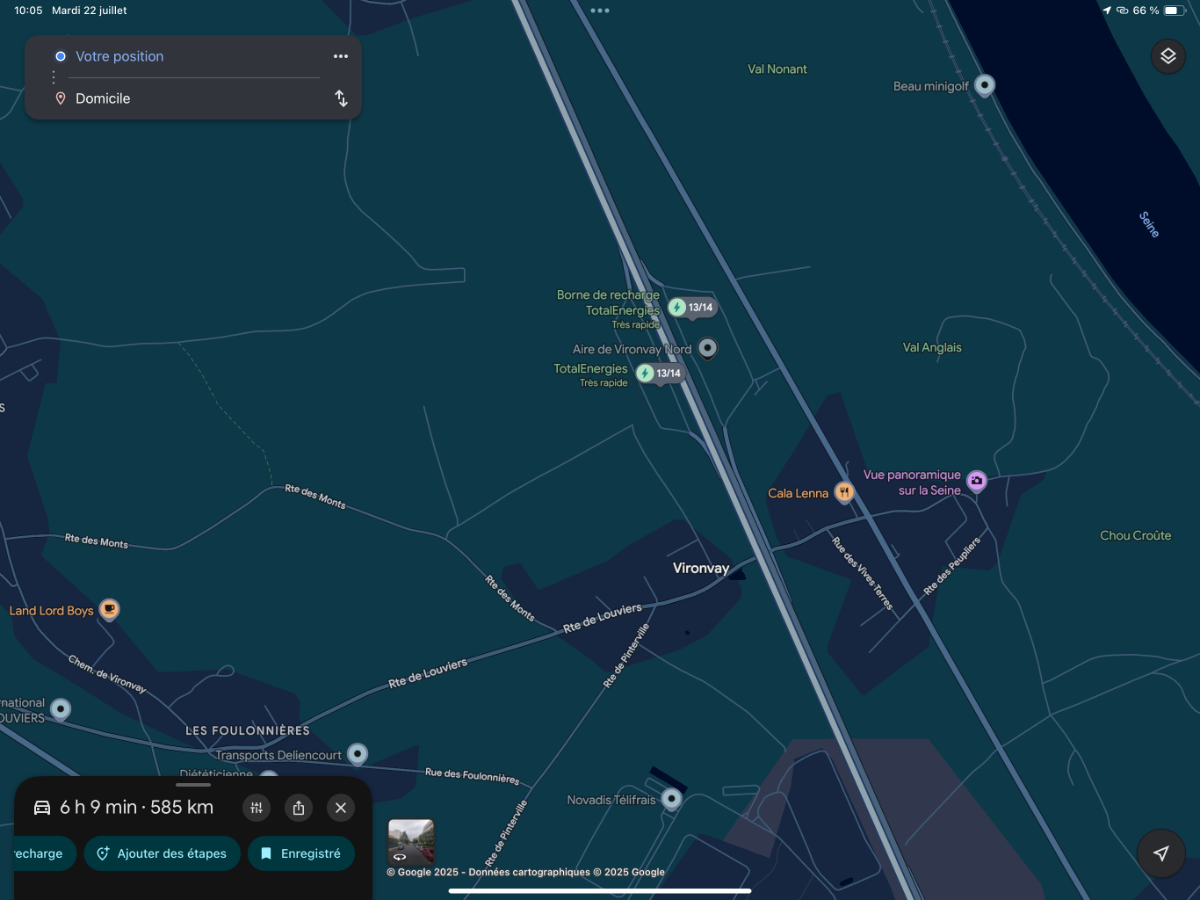
Task: Share the route directions
Action: pyautogui.click(x=299, y=808)
